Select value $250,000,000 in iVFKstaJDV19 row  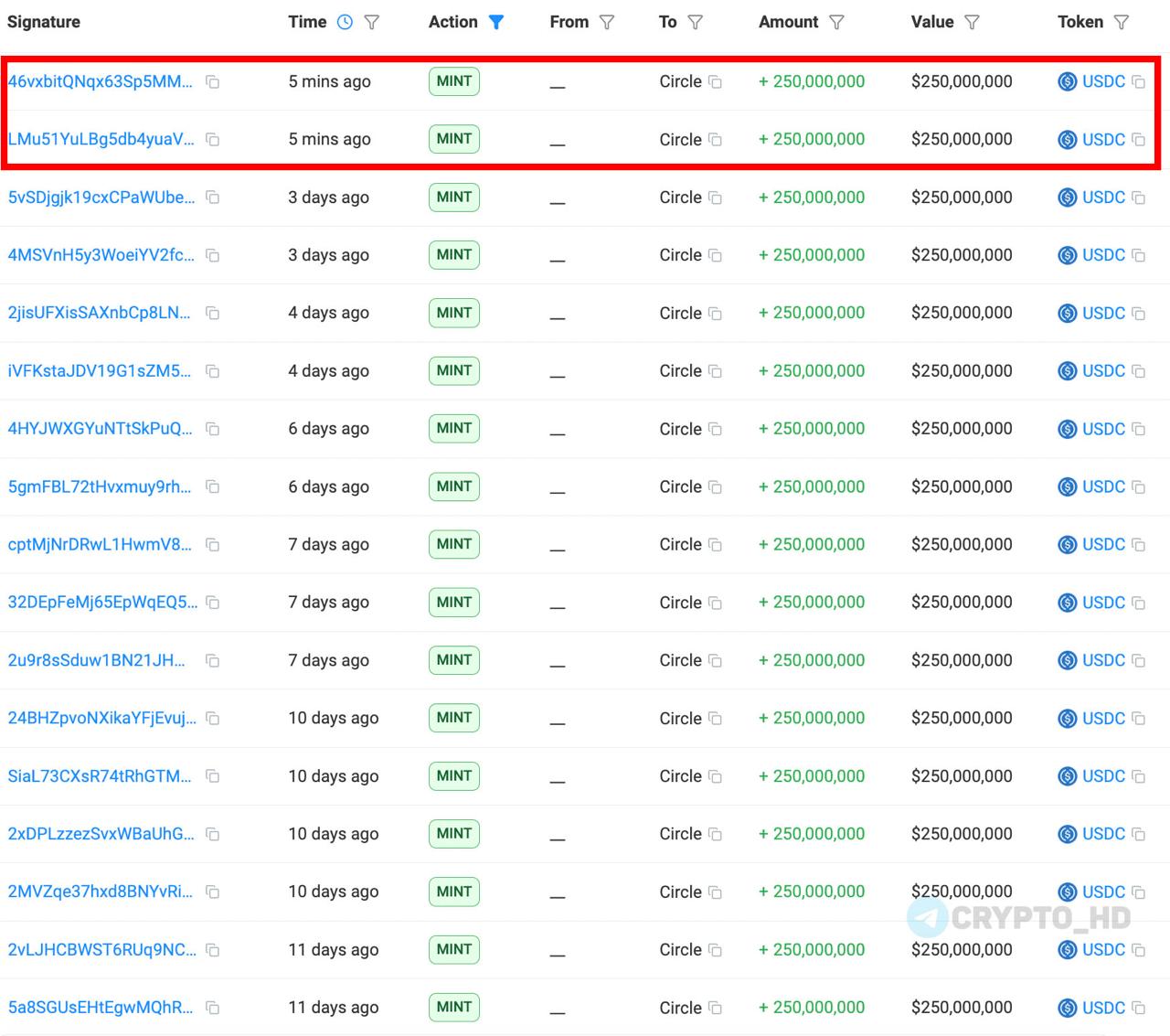pyautogui.click(x=962, y=370)
